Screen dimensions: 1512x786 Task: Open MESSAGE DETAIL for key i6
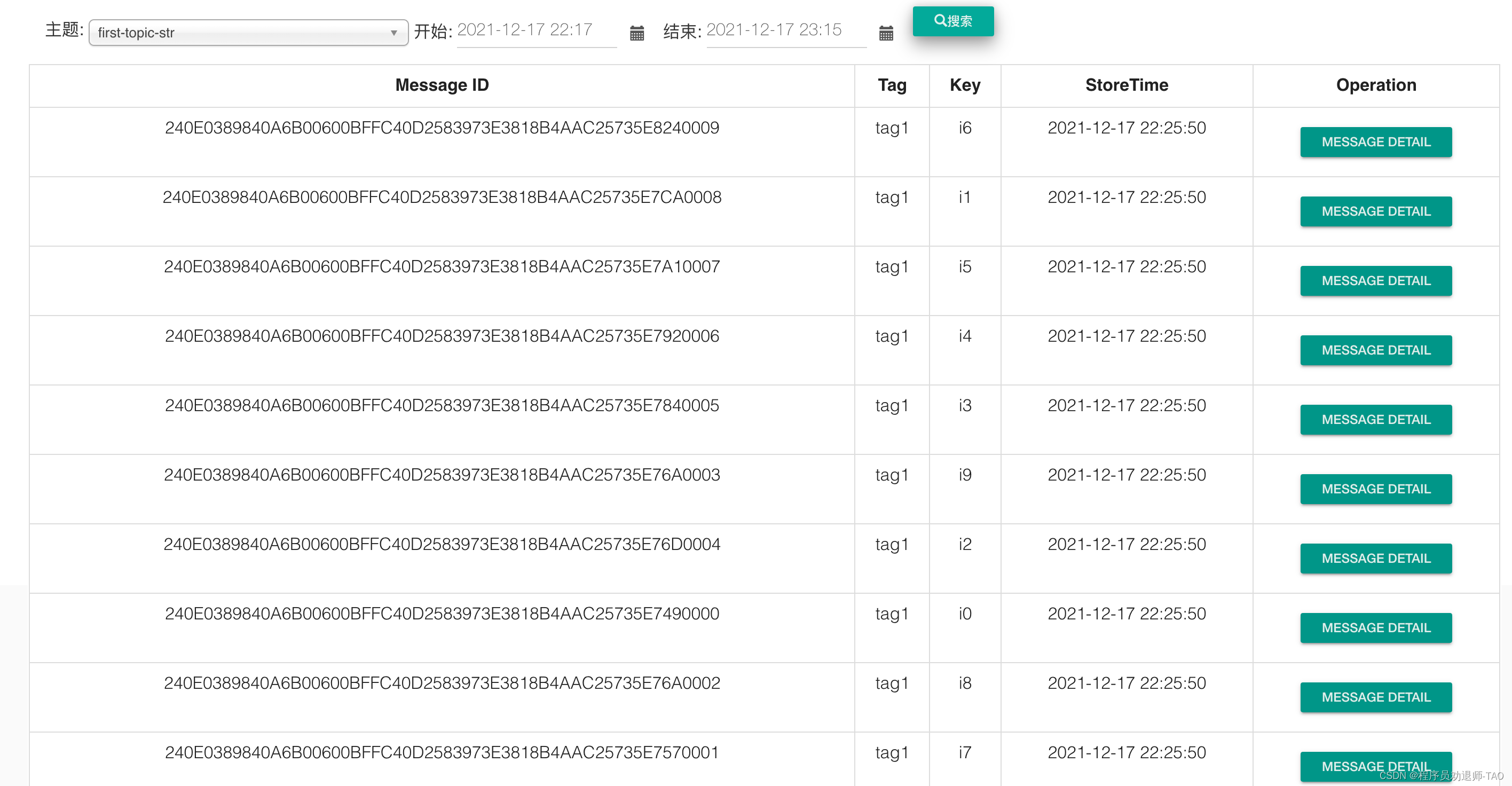1376,142
